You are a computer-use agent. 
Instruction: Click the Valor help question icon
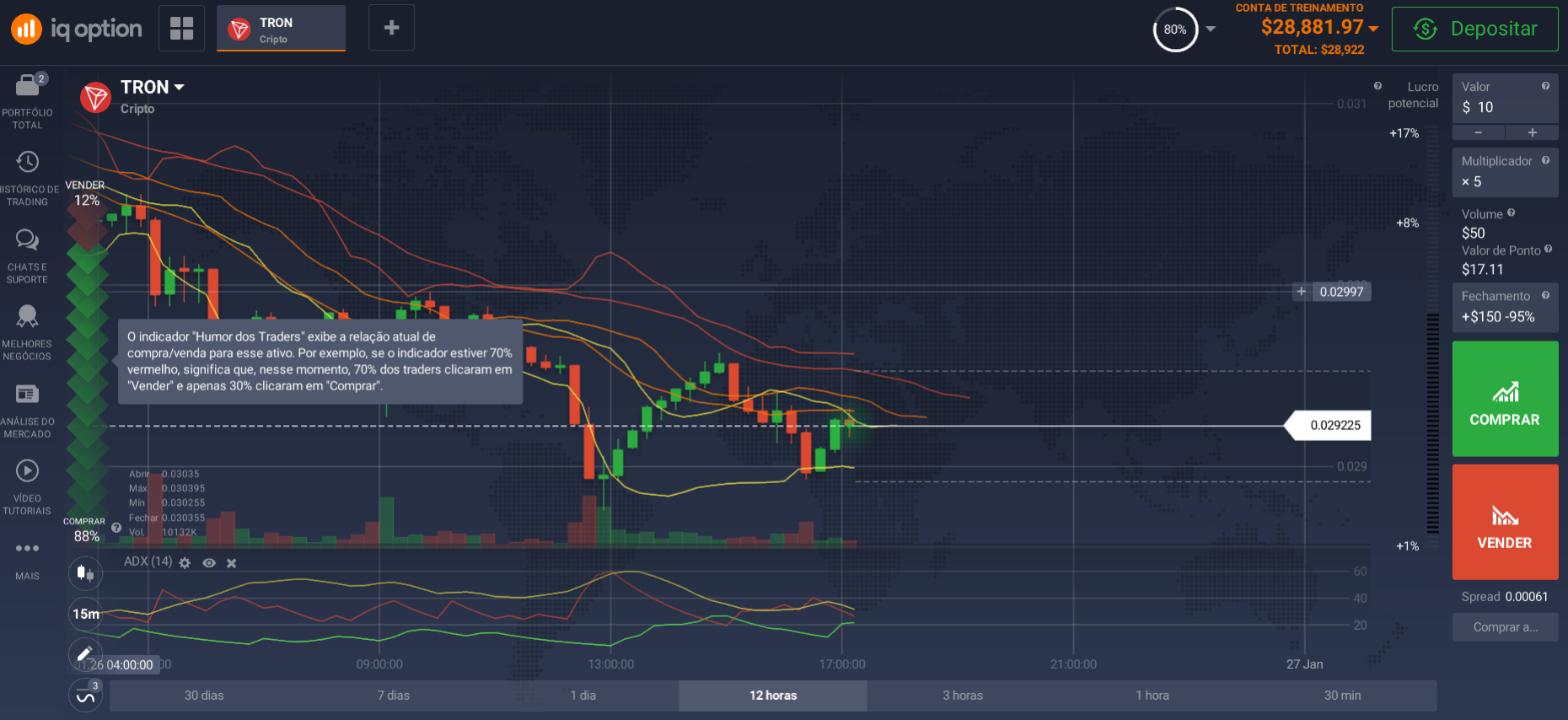coord(1545,86)
